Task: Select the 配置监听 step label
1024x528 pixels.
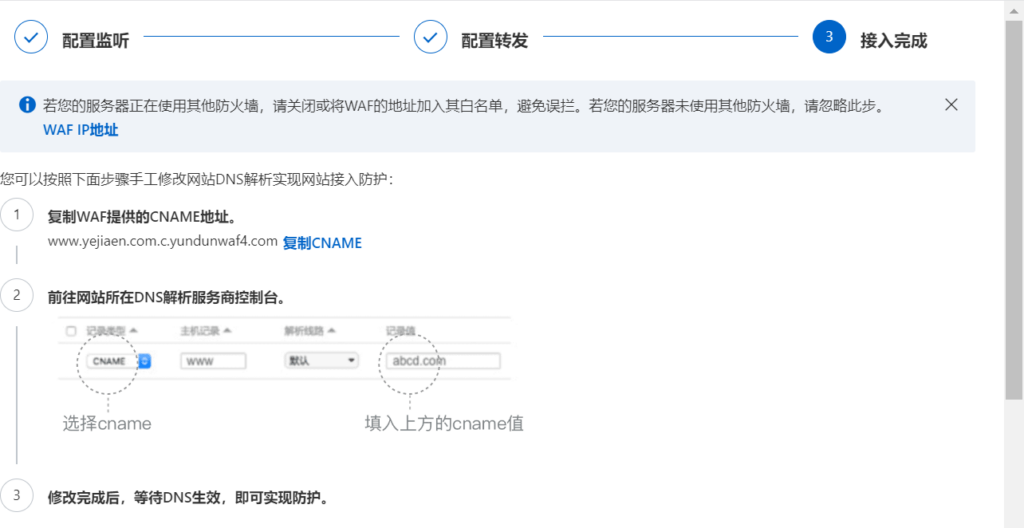Action: 95,40
